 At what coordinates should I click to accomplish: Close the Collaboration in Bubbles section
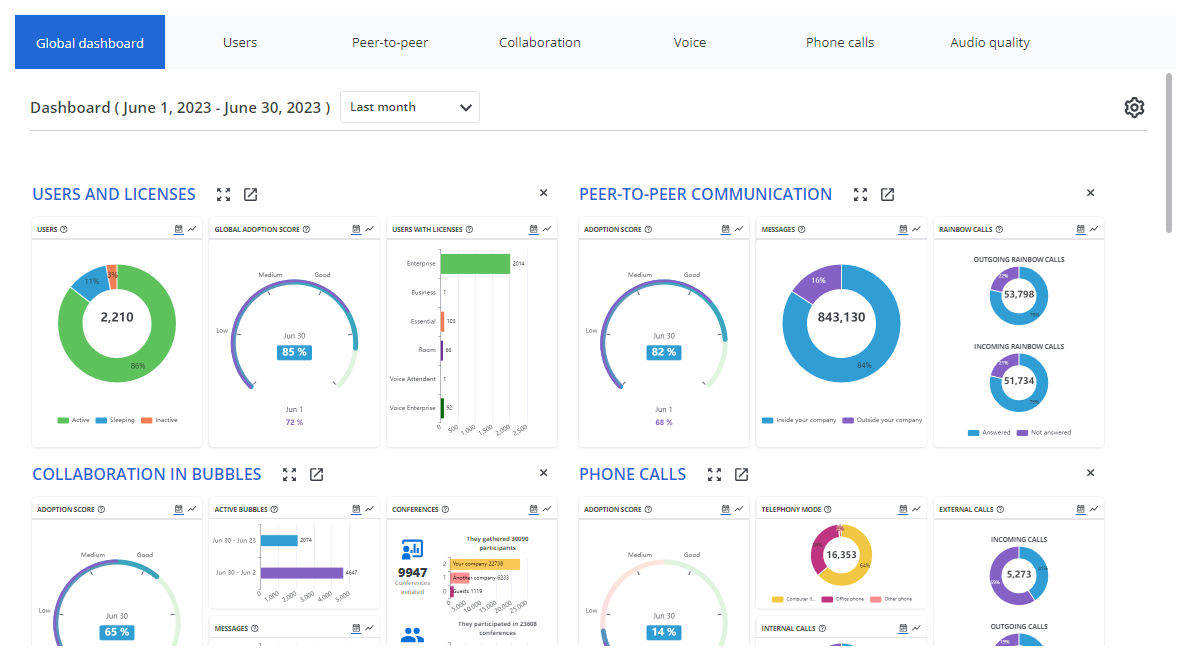tap(543, 473)
